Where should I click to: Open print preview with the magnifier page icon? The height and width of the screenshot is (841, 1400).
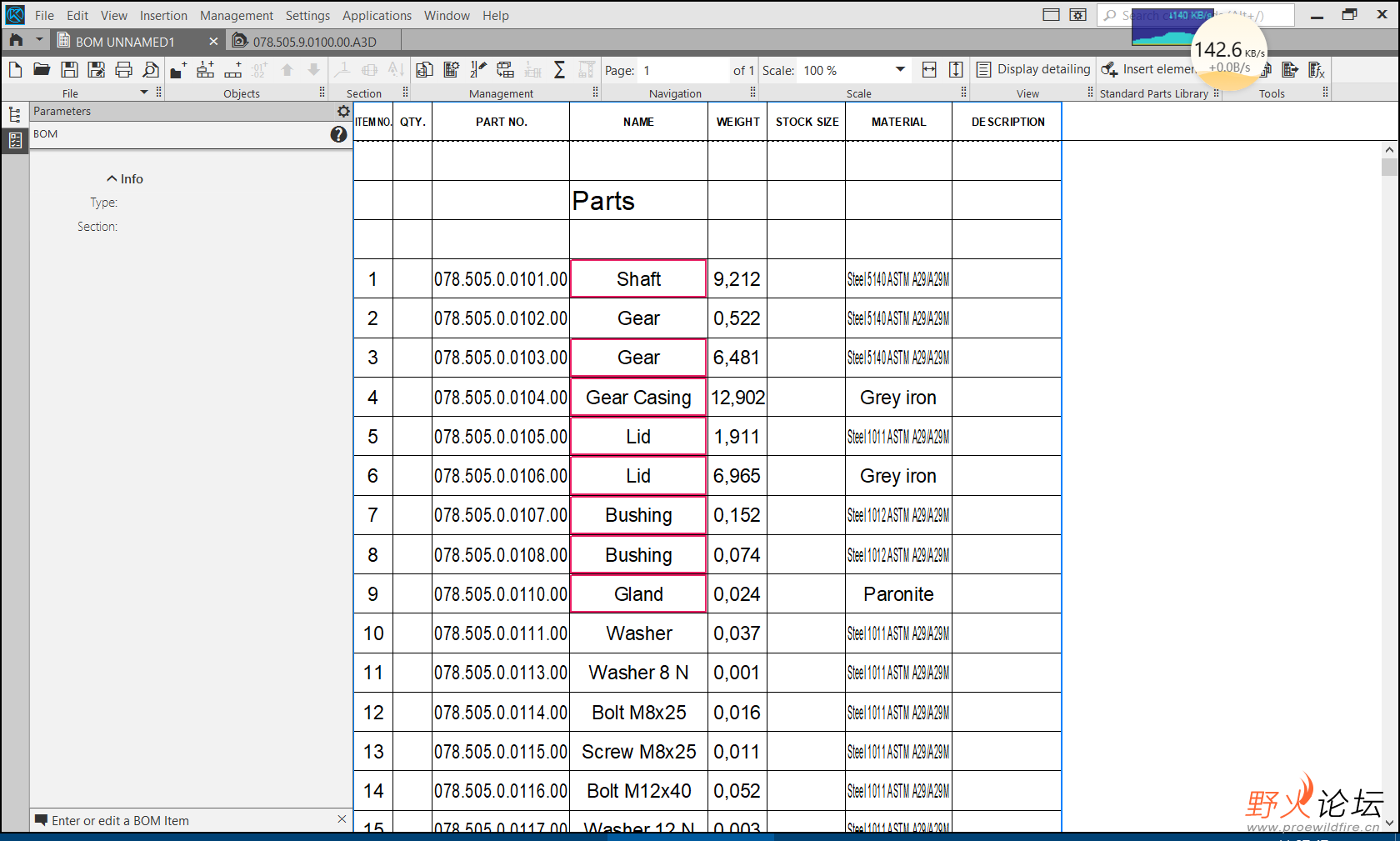pos(151,70)
